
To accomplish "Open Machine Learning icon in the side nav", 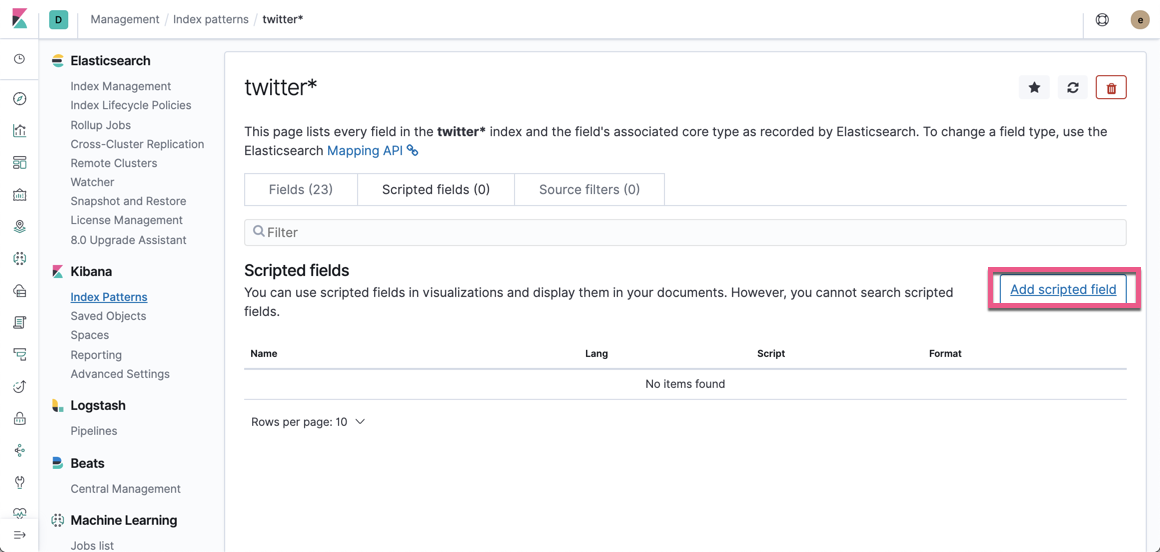I will coord(20,258).
